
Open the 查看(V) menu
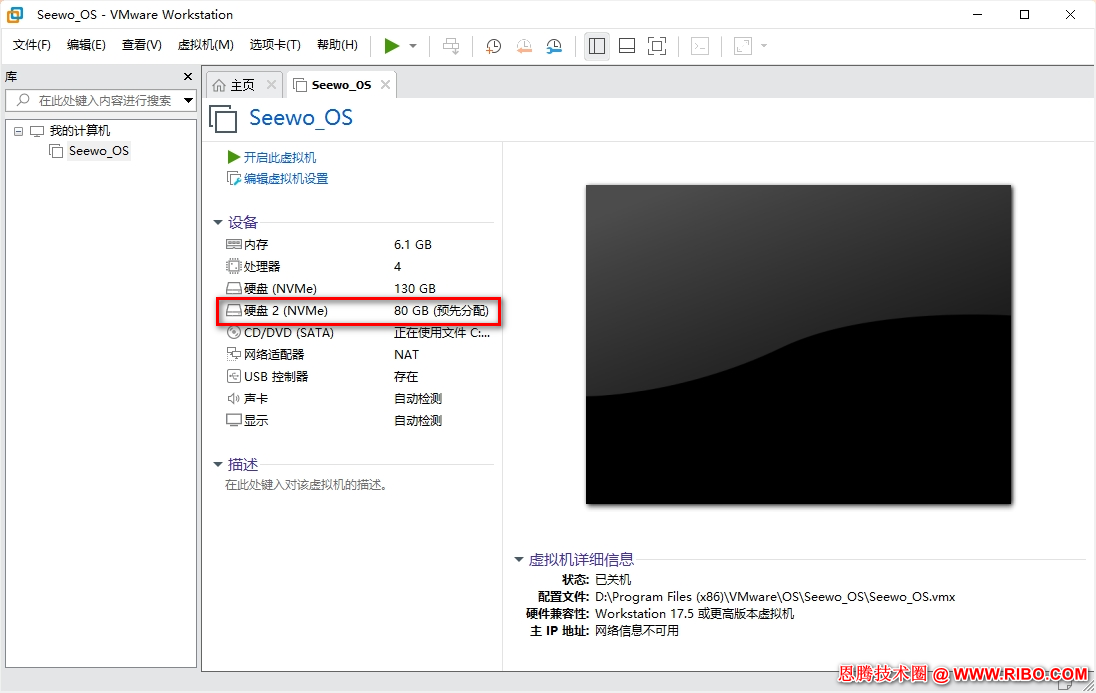(x=141, y=45)
